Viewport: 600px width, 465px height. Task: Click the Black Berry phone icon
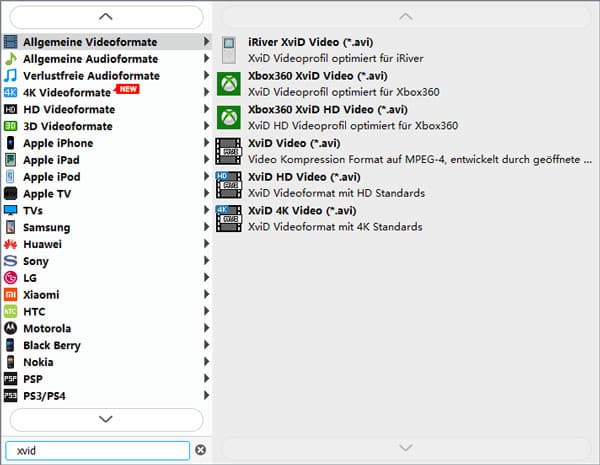10,345
